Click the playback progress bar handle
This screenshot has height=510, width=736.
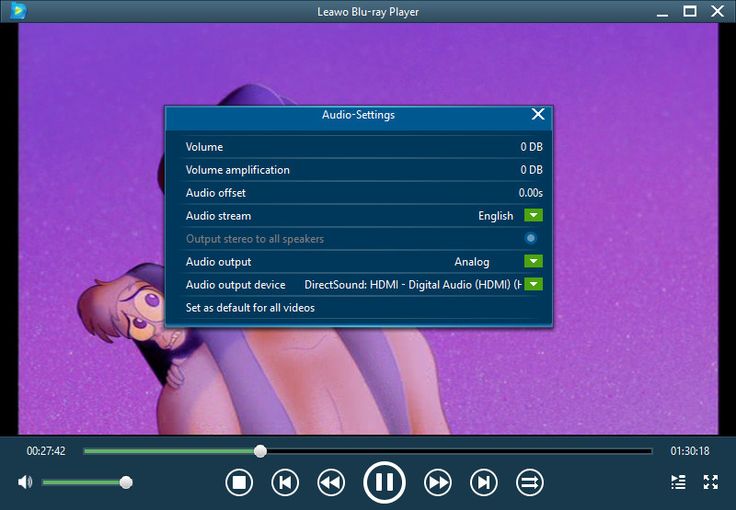point(261,451)
